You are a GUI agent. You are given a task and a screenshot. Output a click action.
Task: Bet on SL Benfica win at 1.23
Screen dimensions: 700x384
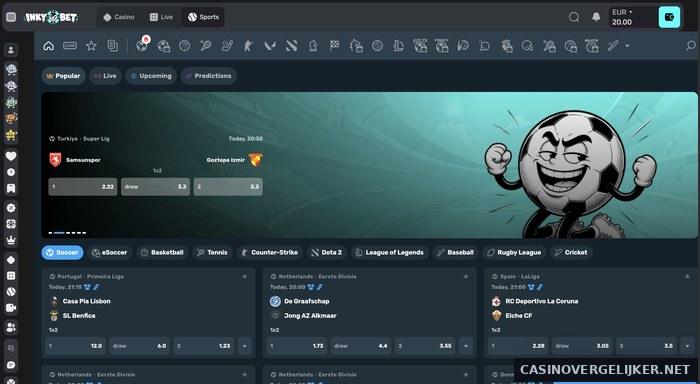[x=204, y=346]
